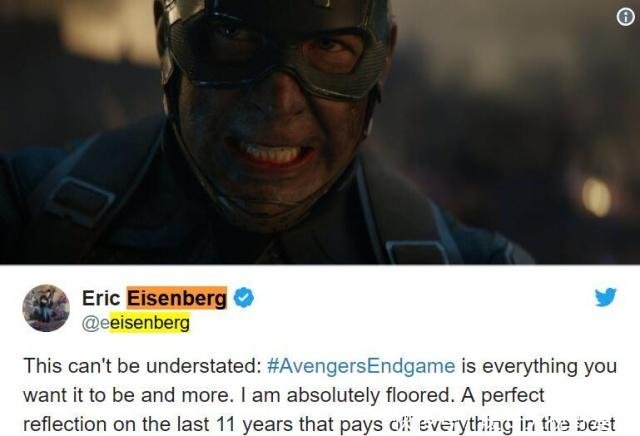Click the display name Eric Eisenberg
This screenshot has width=640, height=436.
pos(154,298)
